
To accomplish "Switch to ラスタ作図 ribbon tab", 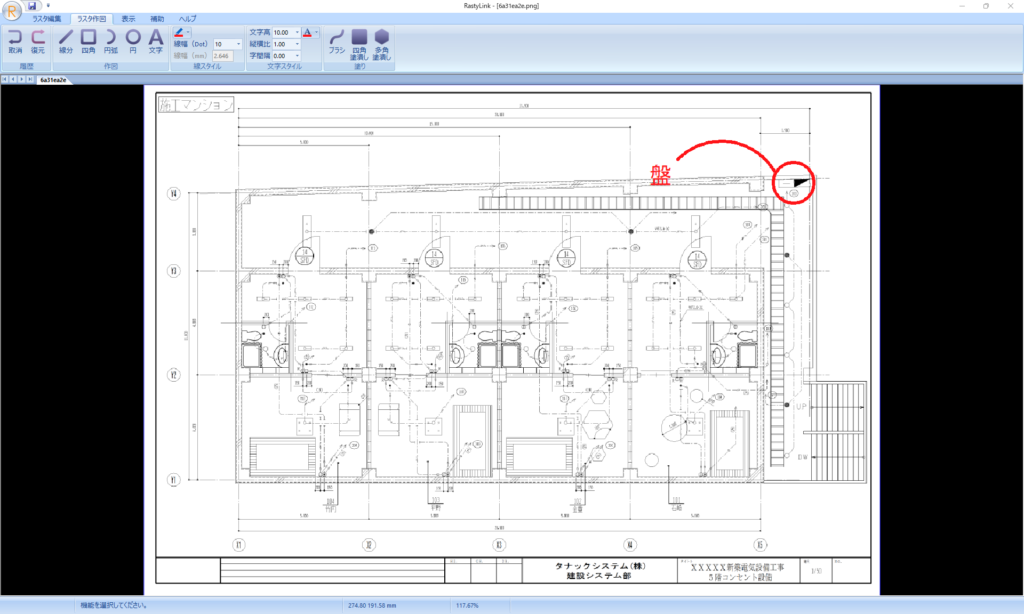I will point(91,19).
